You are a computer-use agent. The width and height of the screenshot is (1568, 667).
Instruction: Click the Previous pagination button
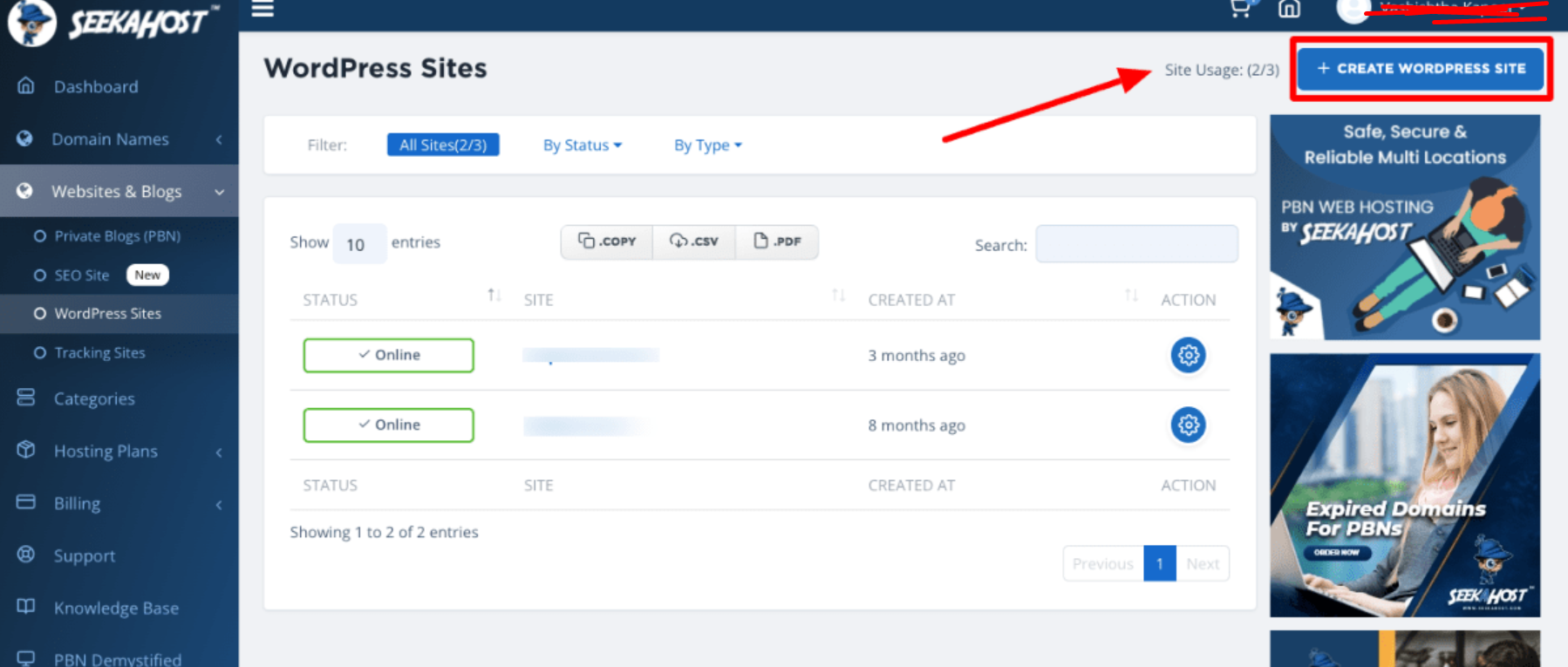point(1103,563)
